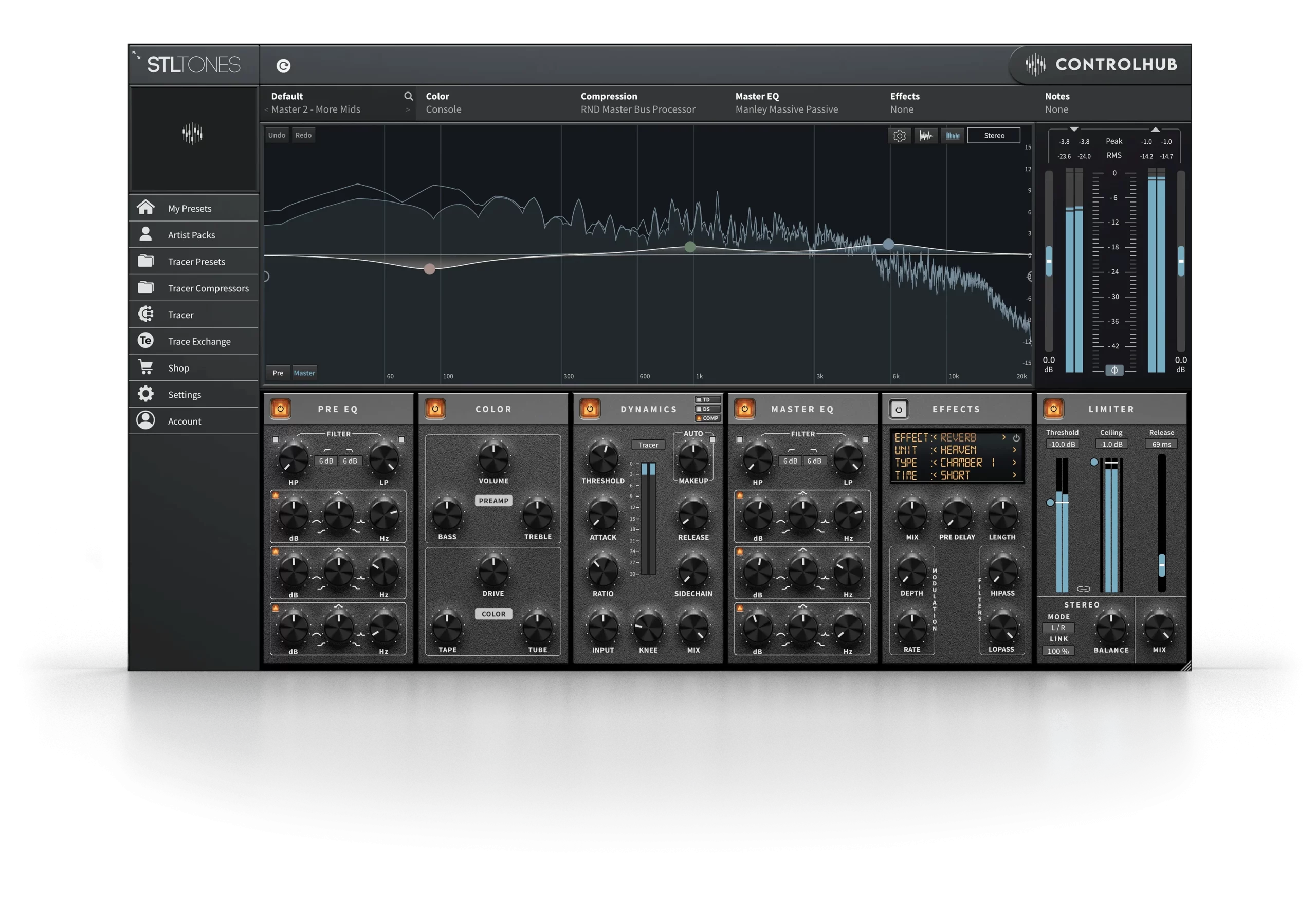Cycle next TIME arrow on SHORT
Screen dimensions: 1316x901
(x=1014, y=475)
